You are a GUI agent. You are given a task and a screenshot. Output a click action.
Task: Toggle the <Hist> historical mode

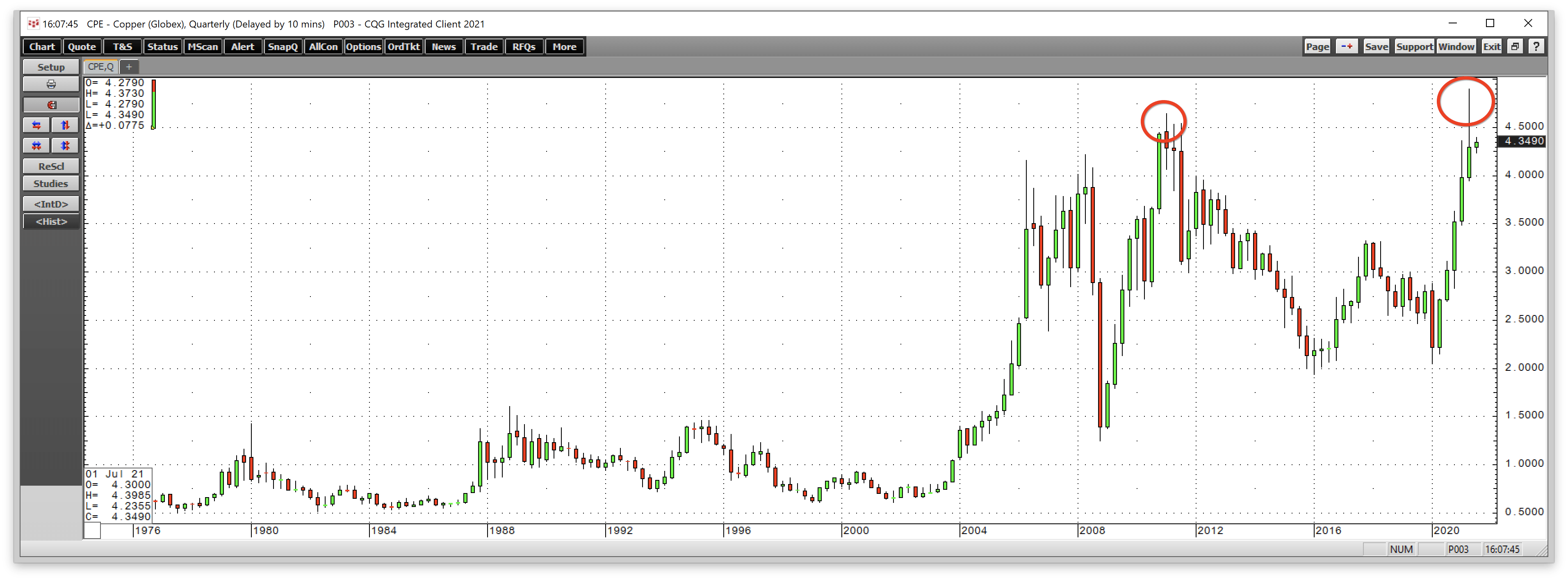51,221
